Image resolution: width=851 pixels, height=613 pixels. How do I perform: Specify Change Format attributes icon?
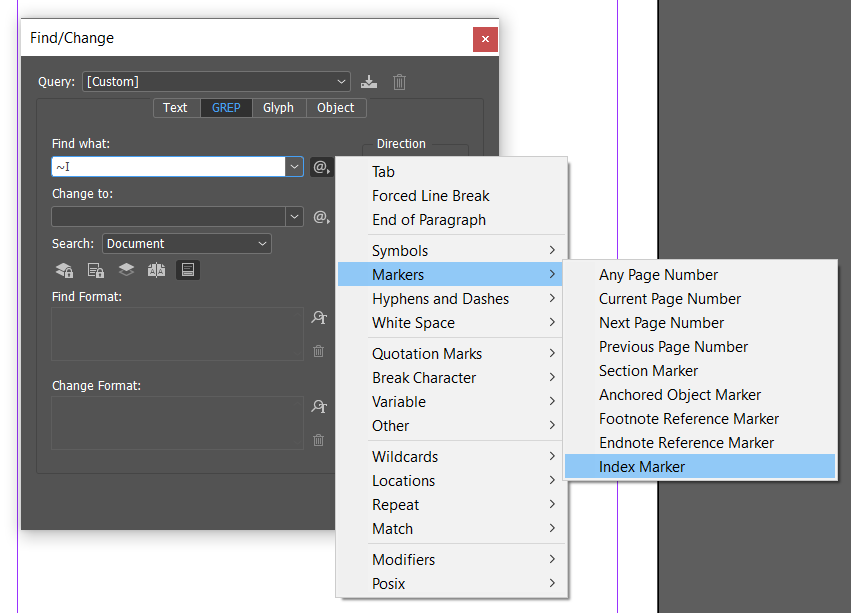click(x=319, y=406)
